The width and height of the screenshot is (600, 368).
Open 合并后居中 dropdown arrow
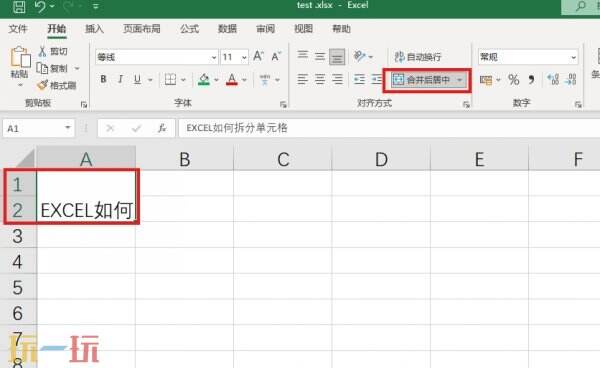[460, 80]
